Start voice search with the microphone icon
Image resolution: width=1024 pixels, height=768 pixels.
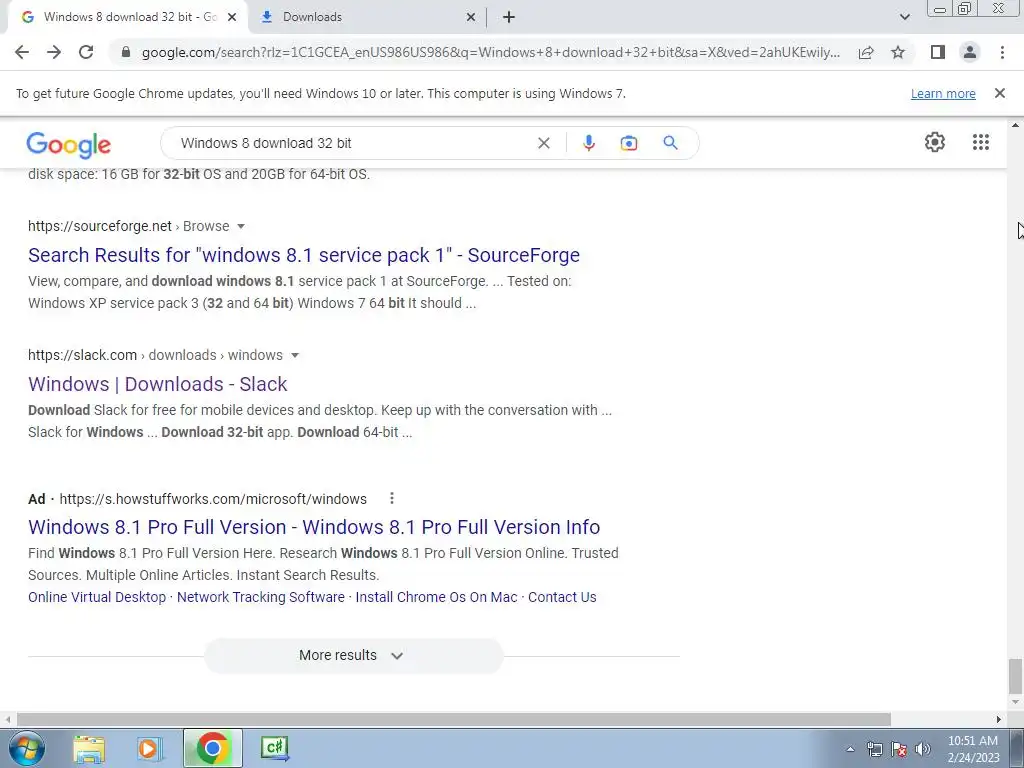(588, 143)
